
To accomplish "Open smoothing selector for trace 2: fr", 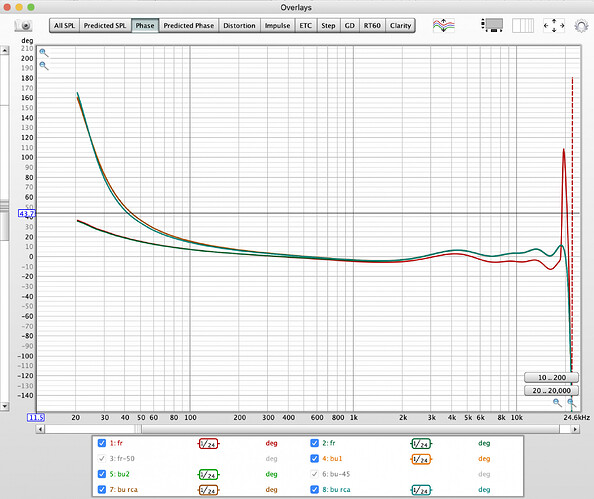I will click(x=421, y=444).
